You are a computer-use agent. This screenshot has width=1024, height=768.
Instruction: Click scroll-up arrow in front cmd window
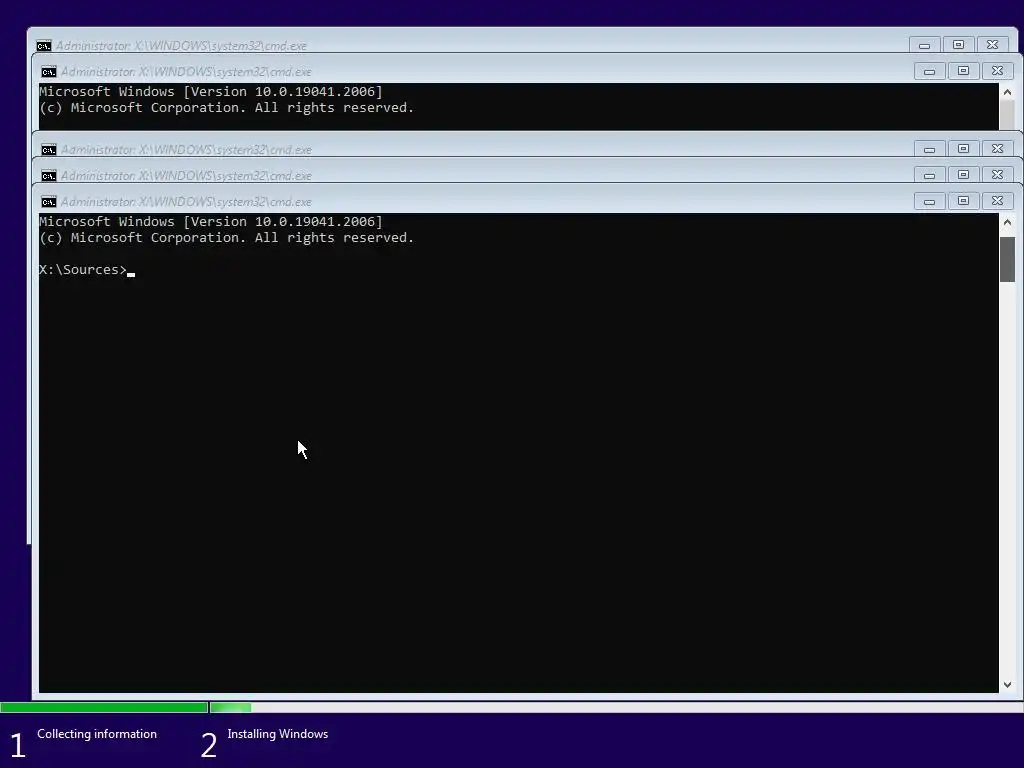[1007, 222]
